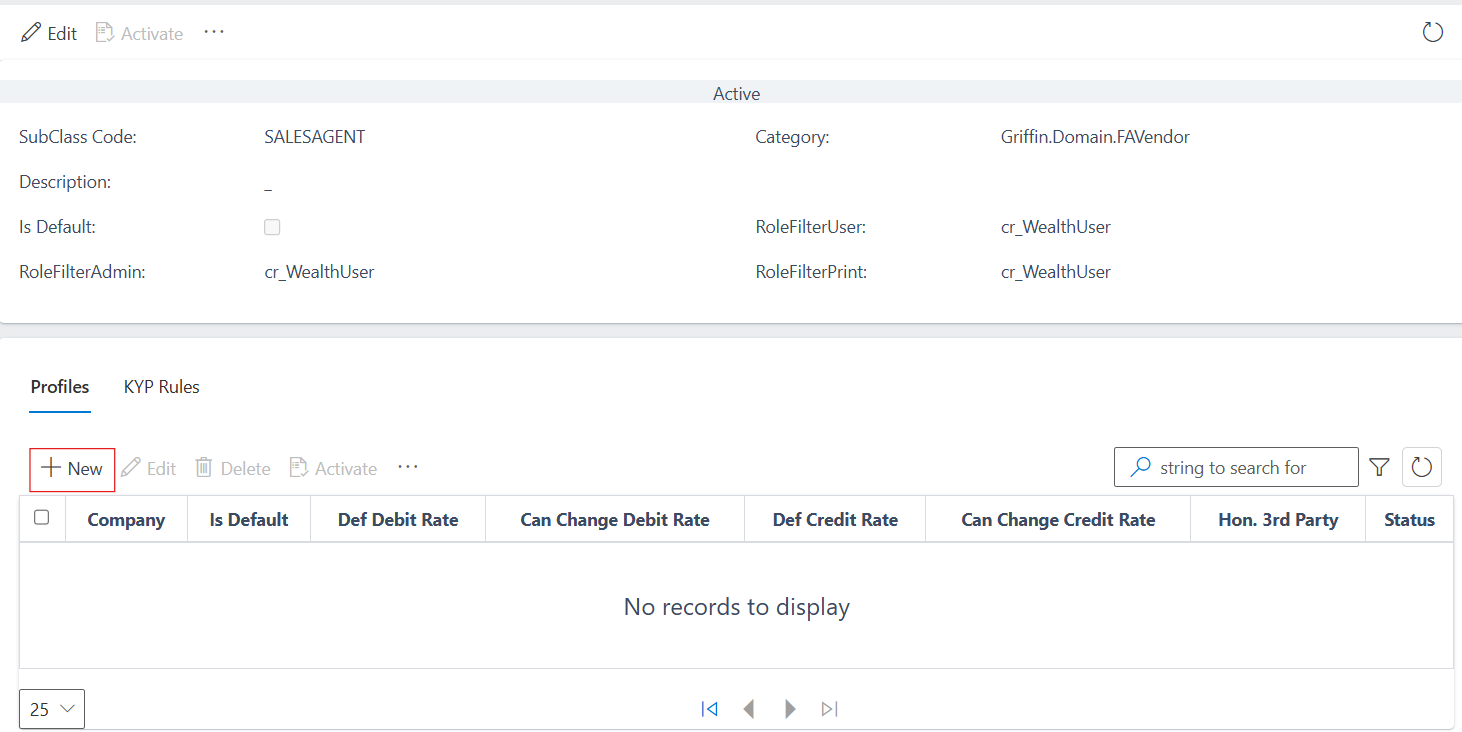
Task: Click the RoleFilterPrint cr_WealthUser value
Action: (1056, 272)
